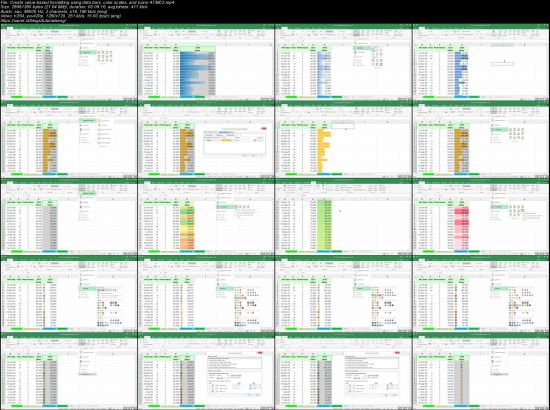The image size is (550, 410).
Task: Open the thumbnail with wide blue data bars
Action: [206, 62]
